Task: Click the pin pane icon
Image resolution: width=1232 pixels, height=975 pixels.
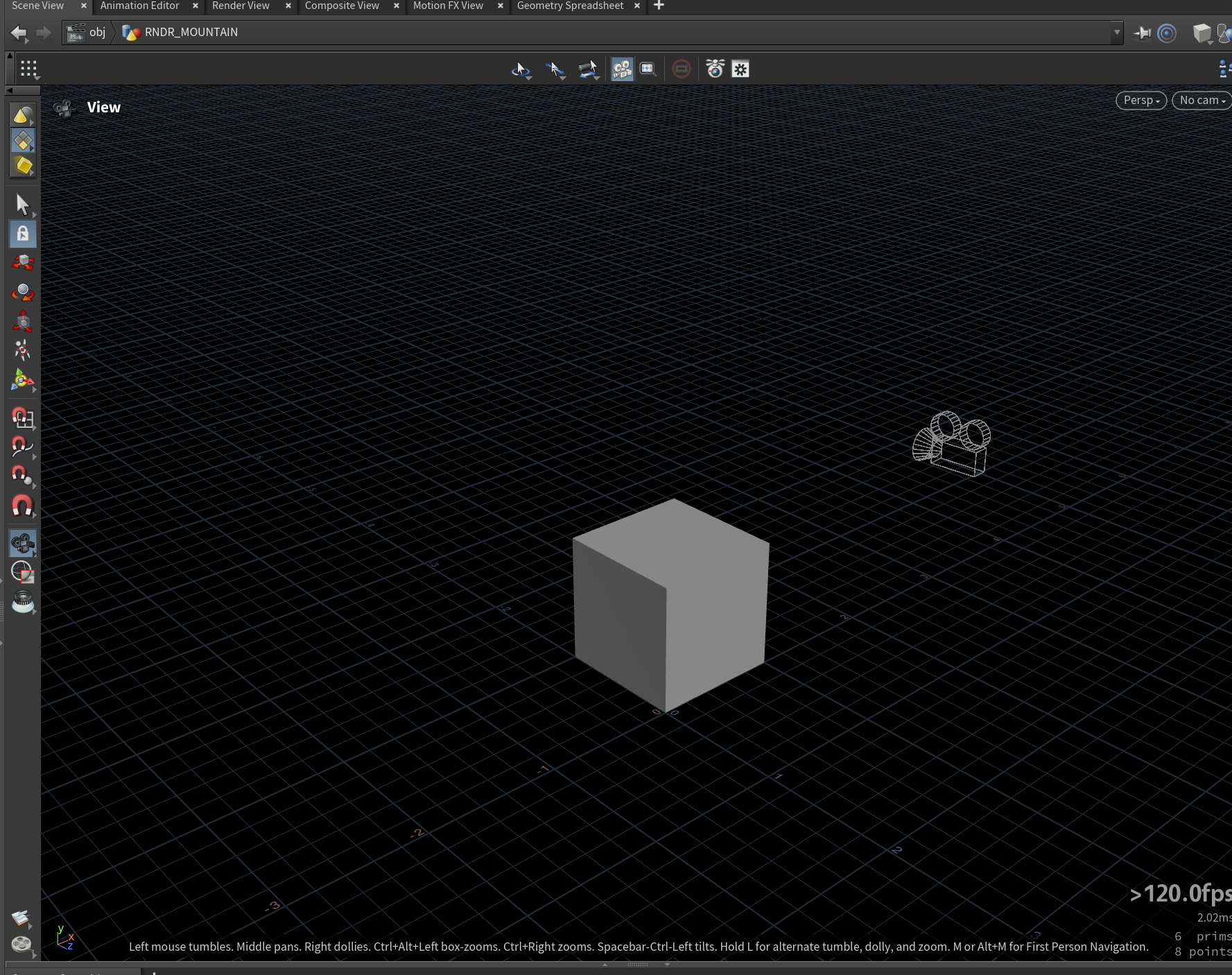Action: [1142, 33]
